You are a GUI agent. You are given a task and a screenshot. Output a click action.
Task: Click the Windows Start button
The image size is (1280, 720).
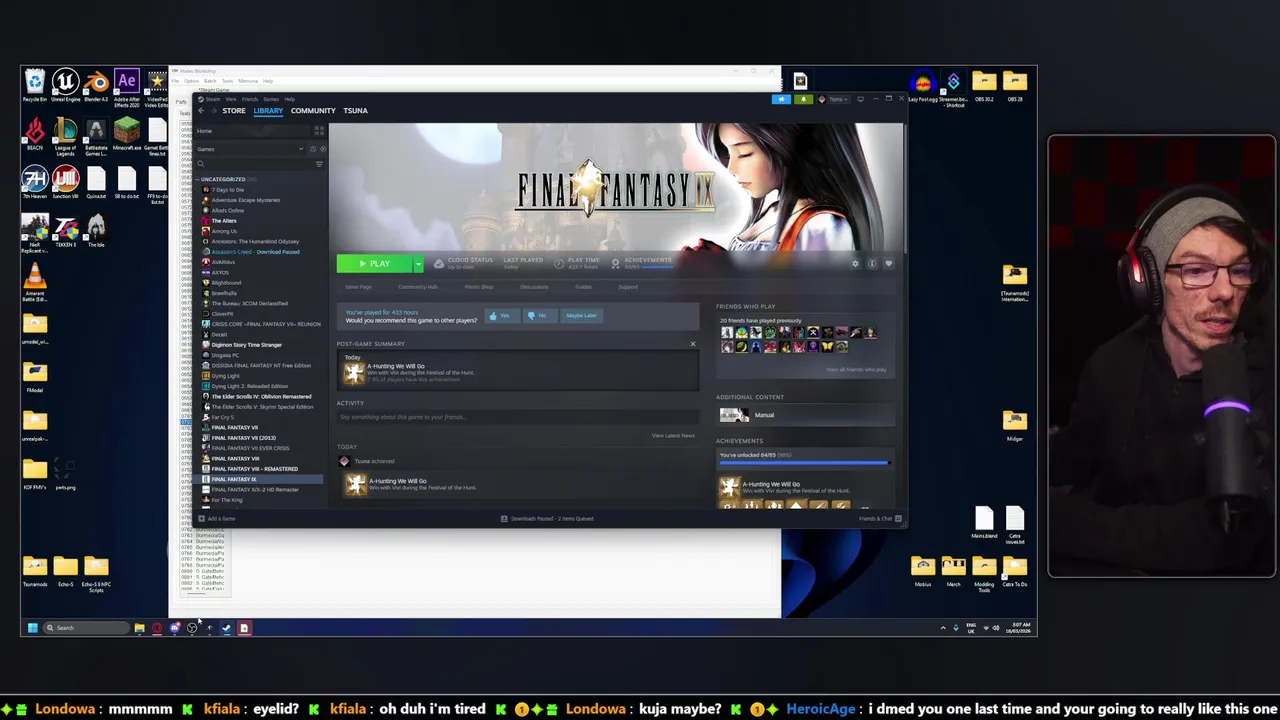click(x=32, y=628)
